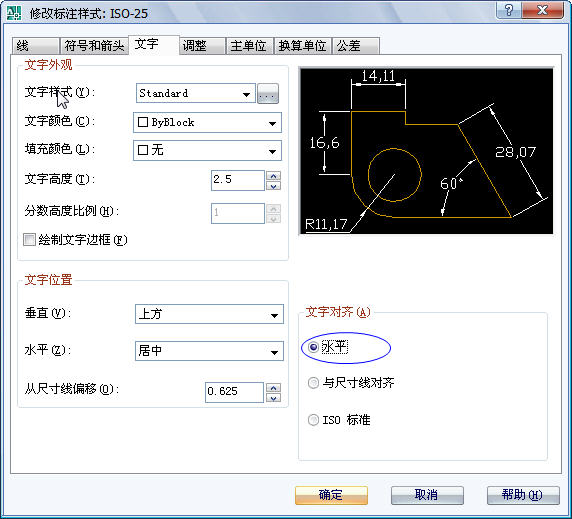Click the 从尺寸线偏移 value field
572x519 pixels.
click(235, 392)
